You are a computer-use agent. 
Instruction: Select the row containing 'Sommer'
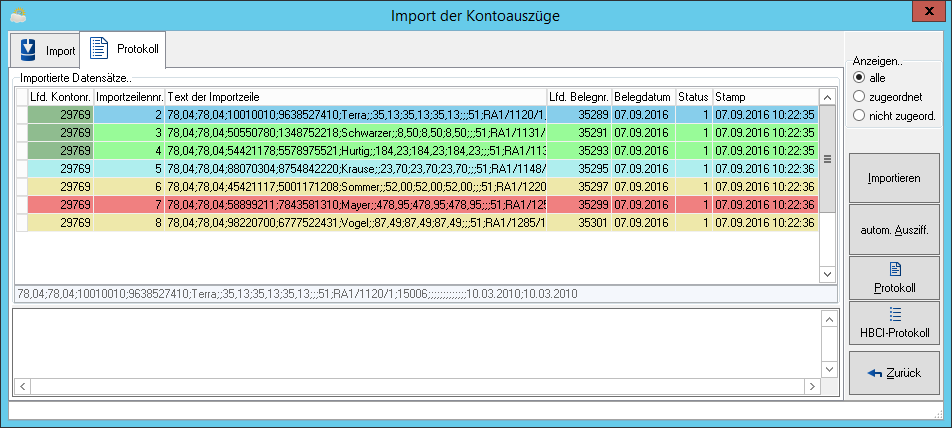tap(417, 186)
